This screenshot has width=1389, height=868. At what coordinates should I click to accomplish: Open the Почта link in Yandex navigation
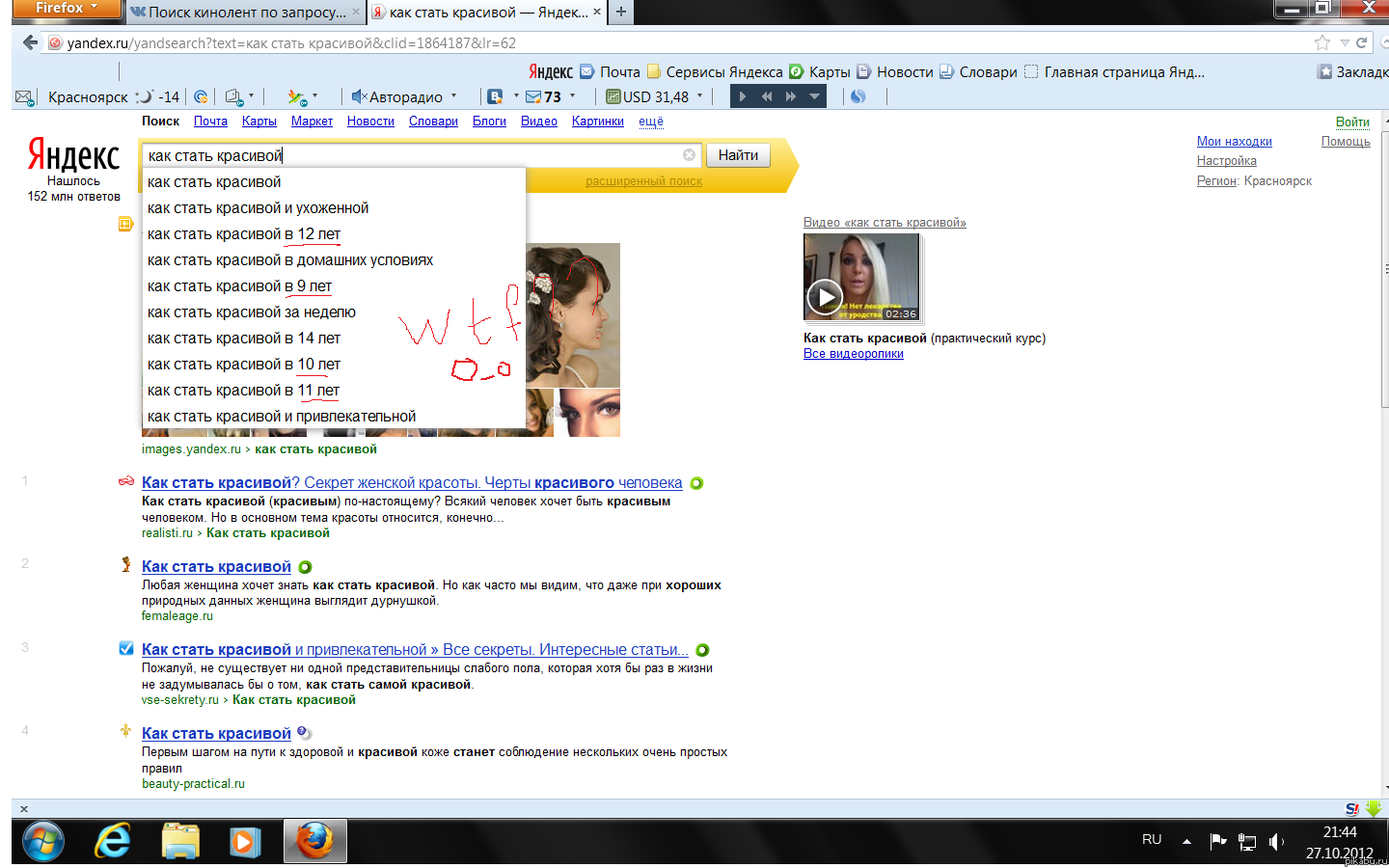pyautogui.click(x=210, y=122)
